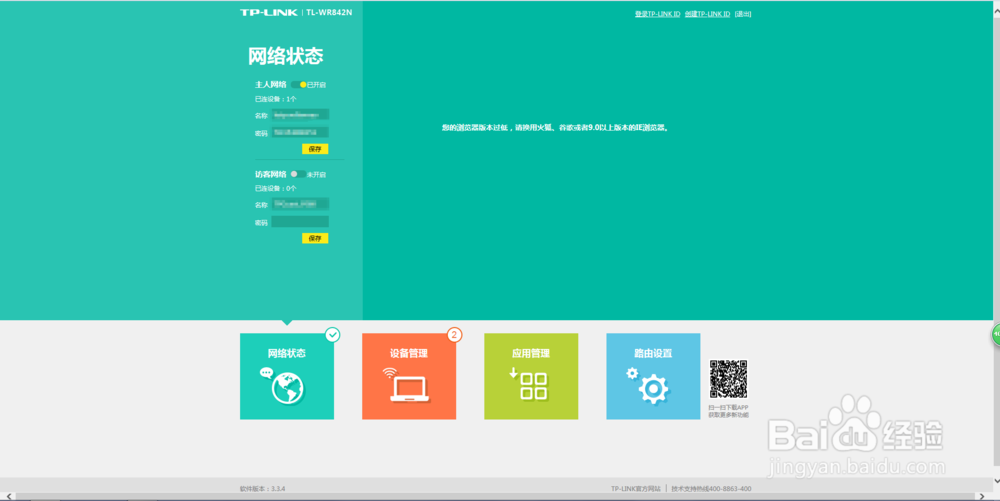Click the 主人网络 名称 input field

(300, 115)
